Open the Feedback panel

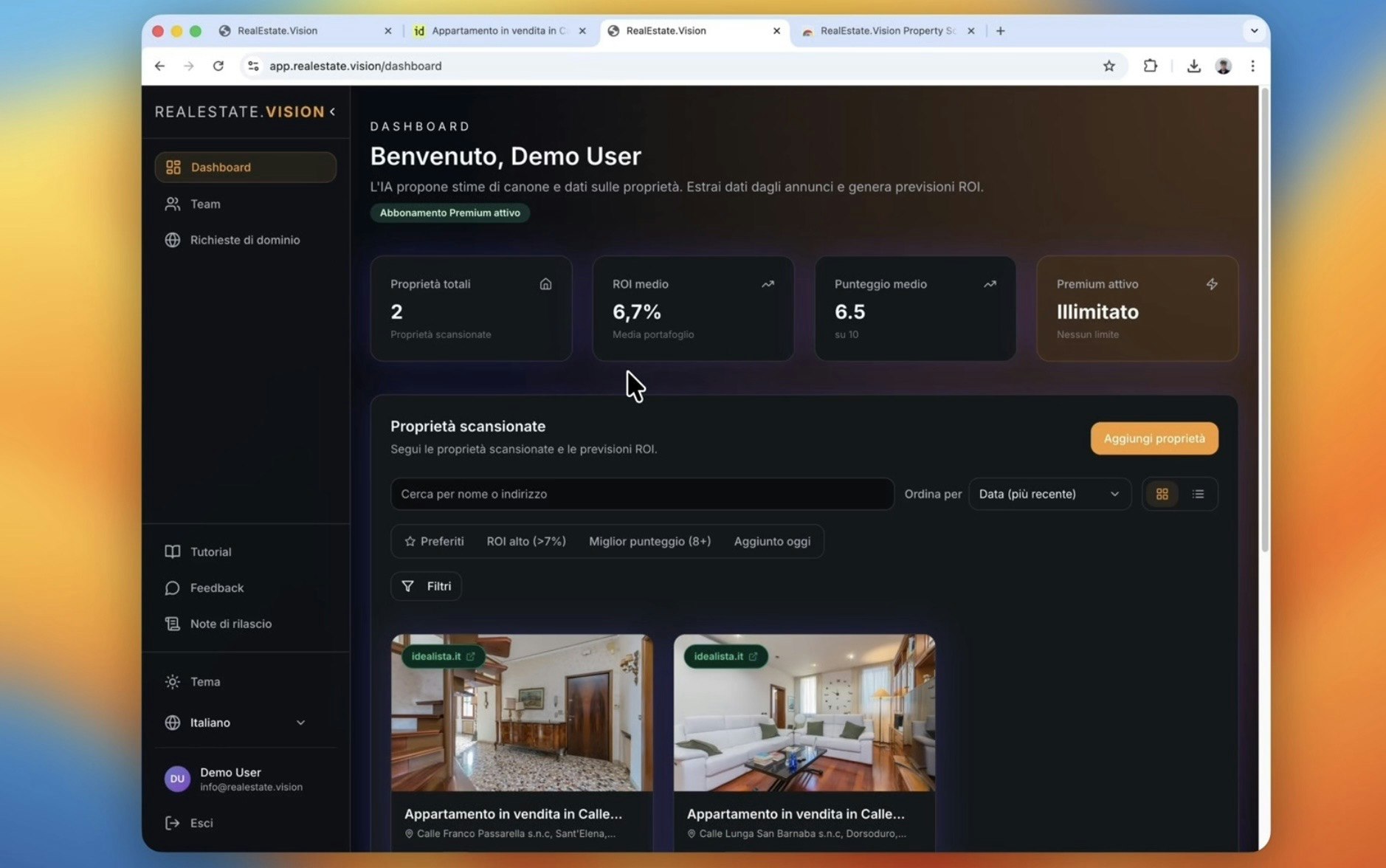216,588
